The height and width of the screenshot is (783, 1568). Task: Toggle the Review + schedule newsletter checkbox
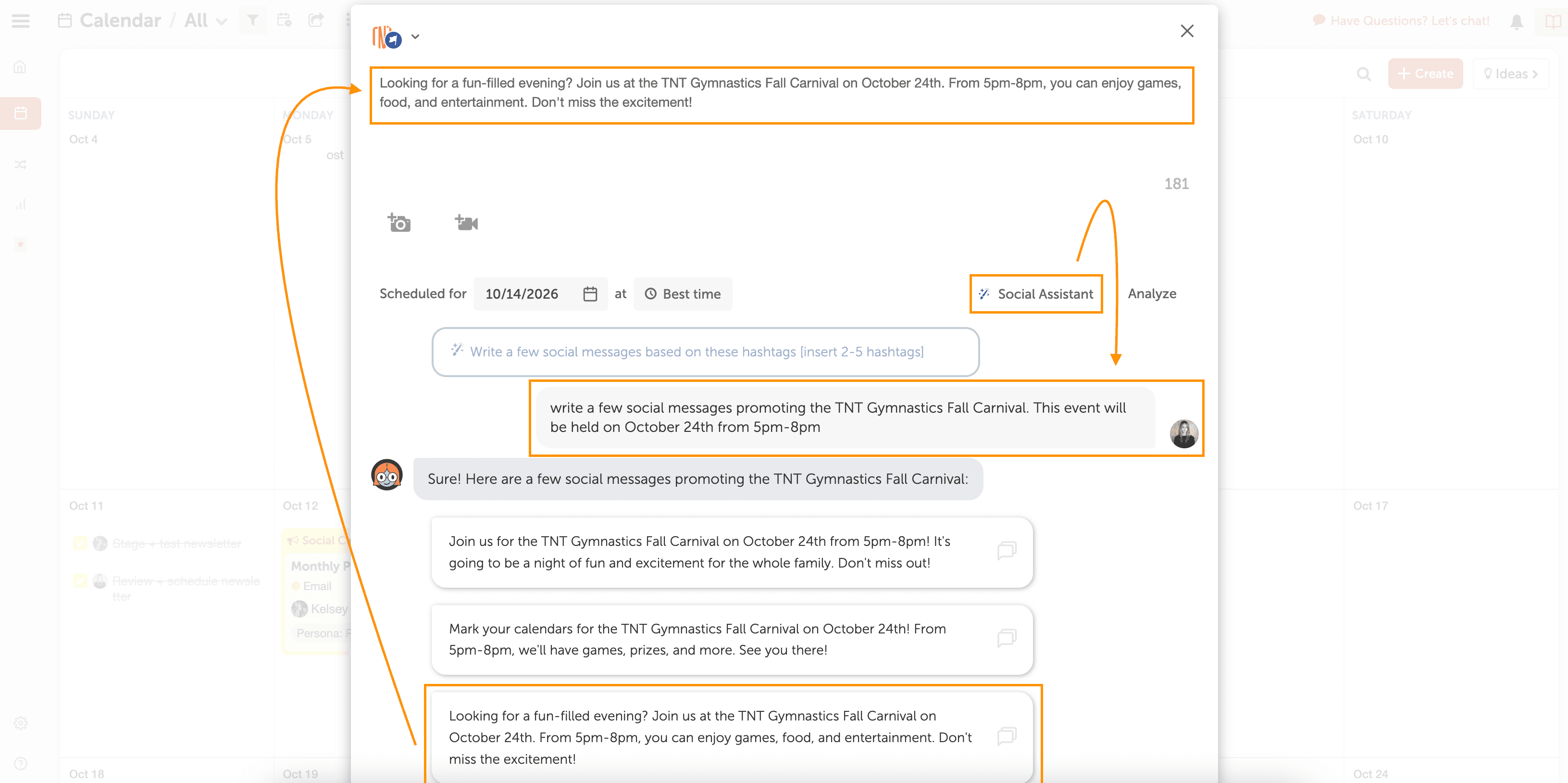pos(80,581)
